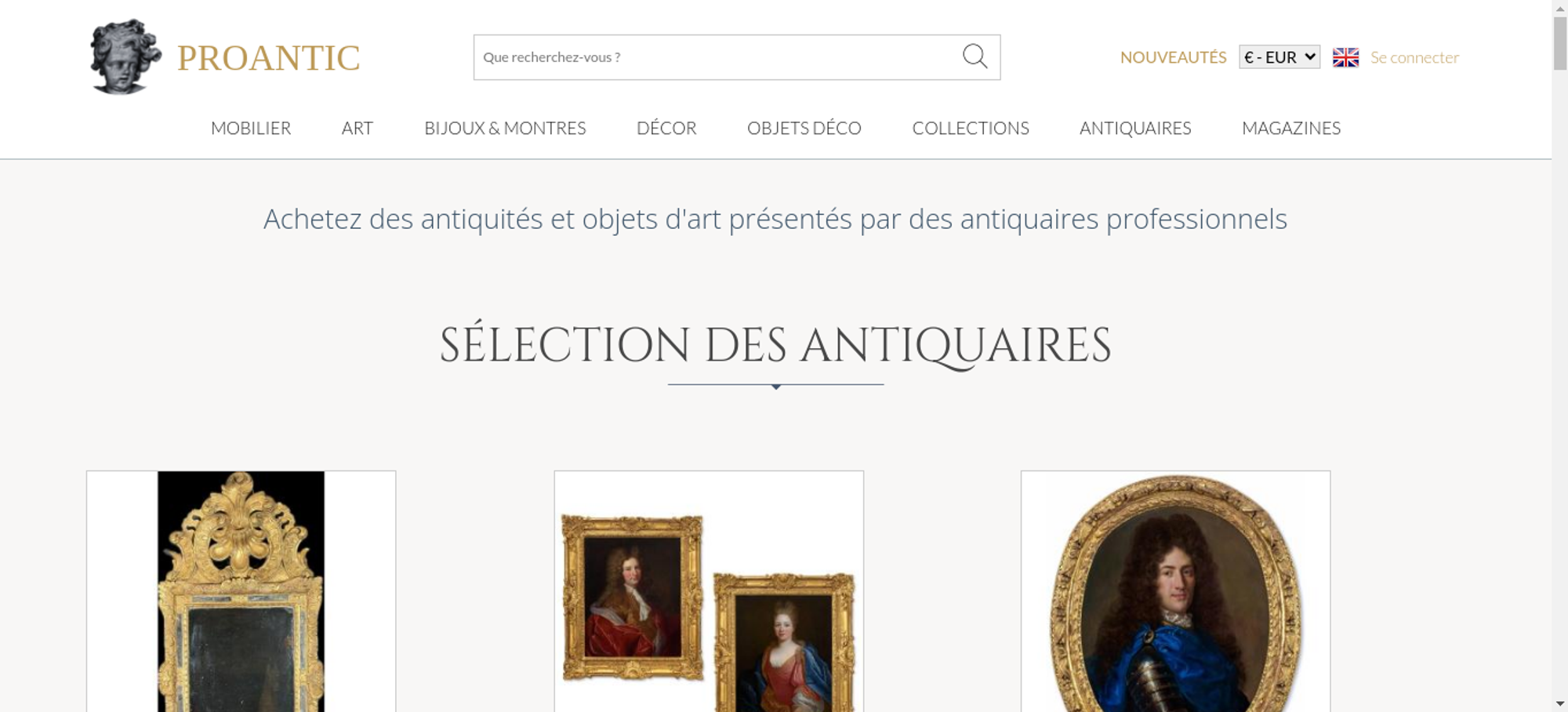Open the ANTIQUAIRES menu
Screen dimensions: 1568x712
[1135, 128]
